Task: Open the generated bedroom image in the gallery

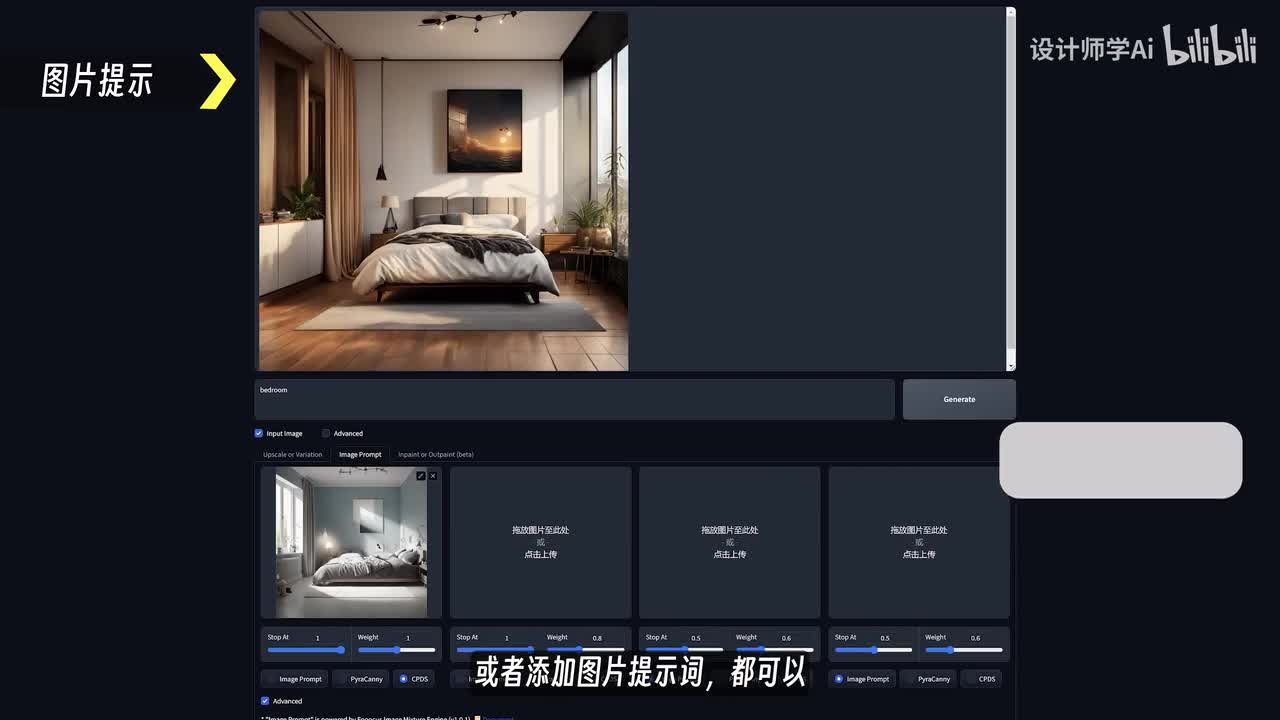Action: coord(443,191)
